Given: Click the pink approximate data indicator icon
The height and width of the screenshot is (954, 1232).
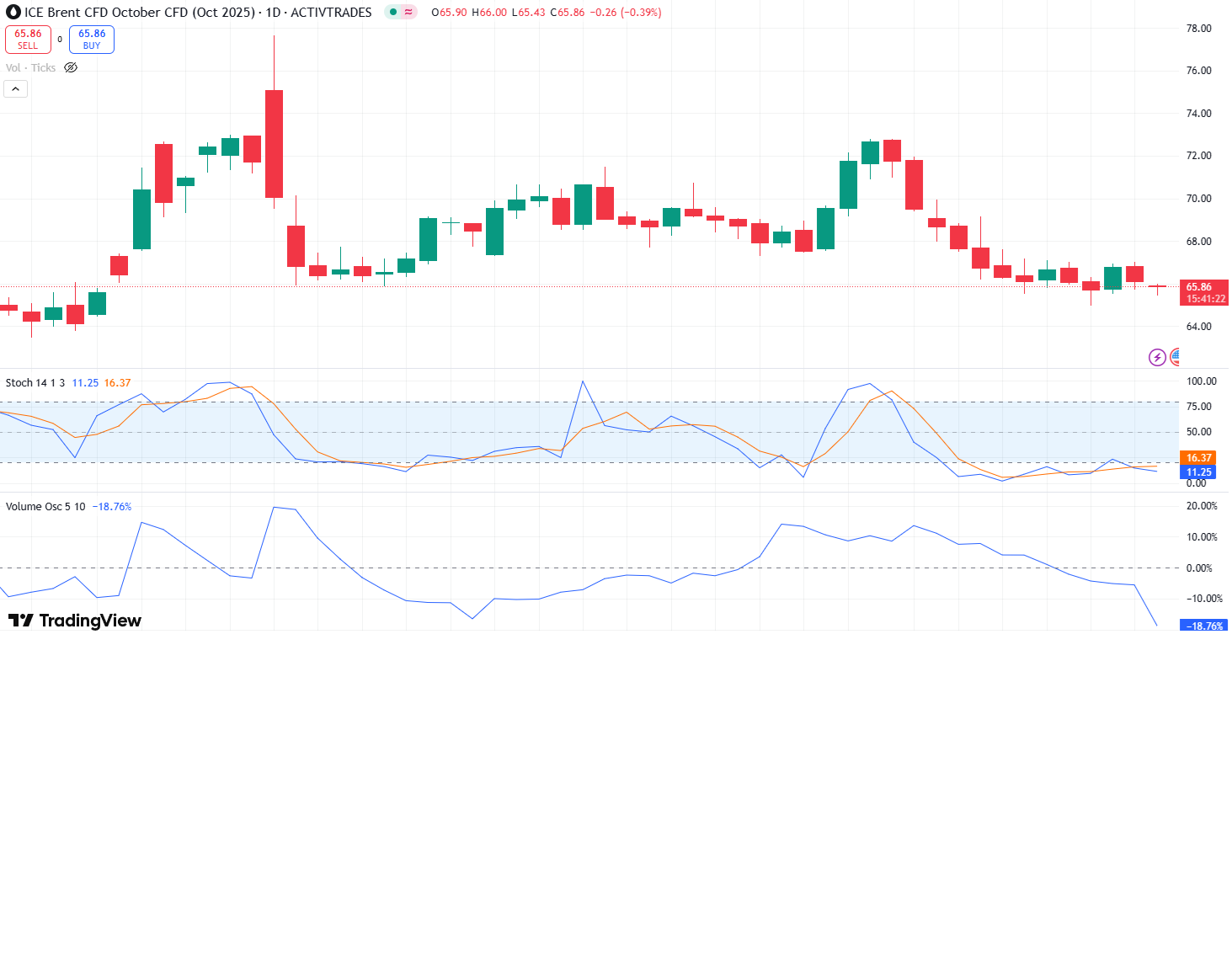Looking at the screenshot, I should 408,13.
